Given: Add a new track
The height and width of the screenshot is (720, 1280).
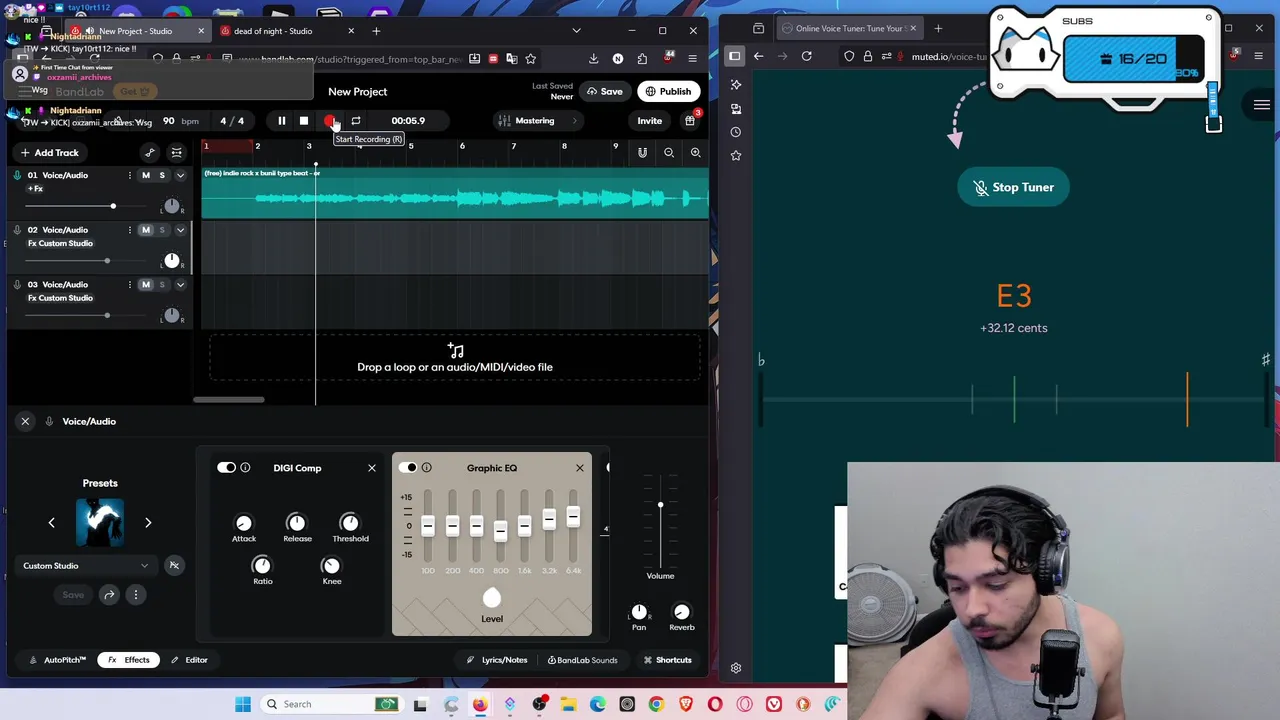Looking at the screenshot, I should pyautogui.click(x=49, y=153).
